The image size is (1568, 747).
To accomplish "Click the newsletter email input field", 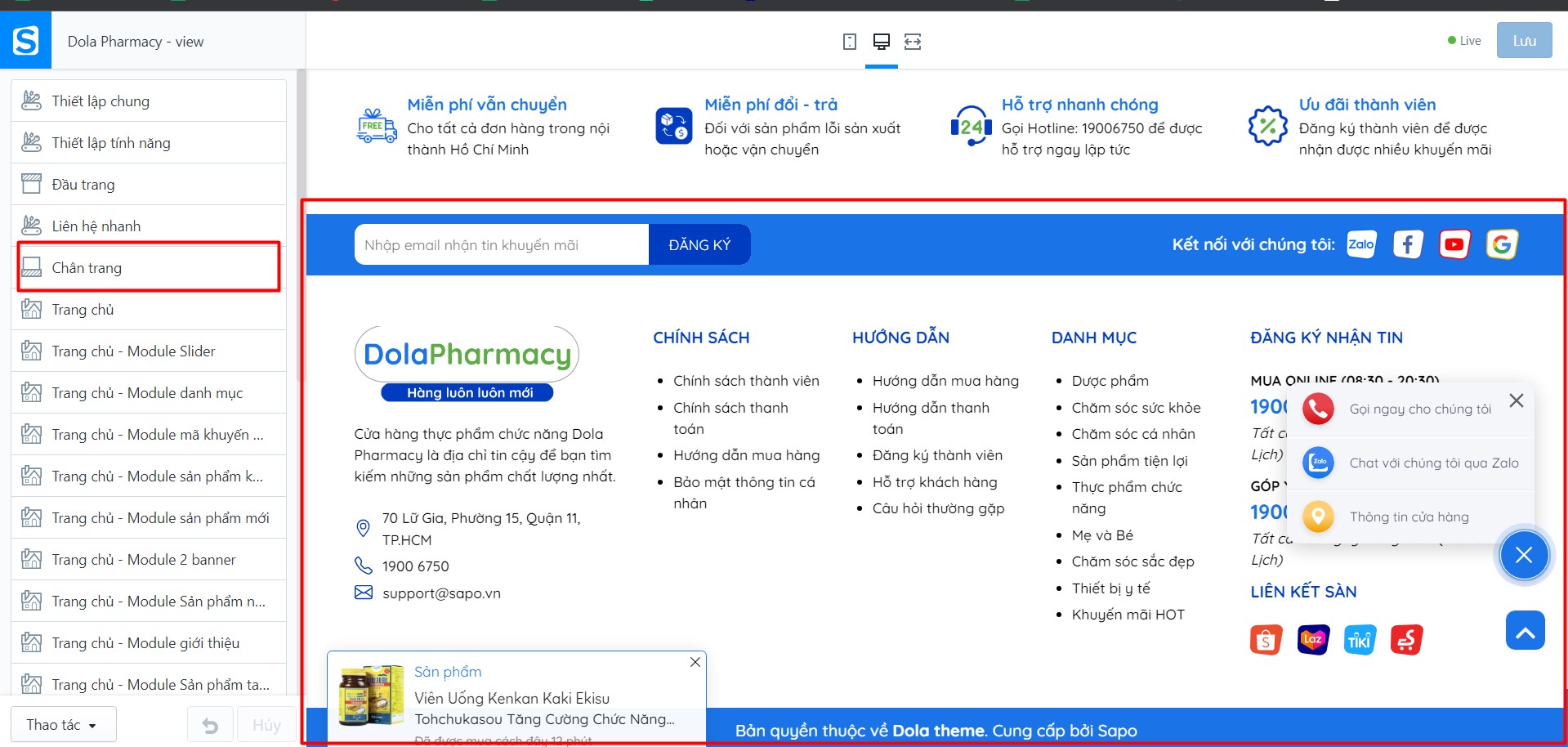I will click(502, 244).
